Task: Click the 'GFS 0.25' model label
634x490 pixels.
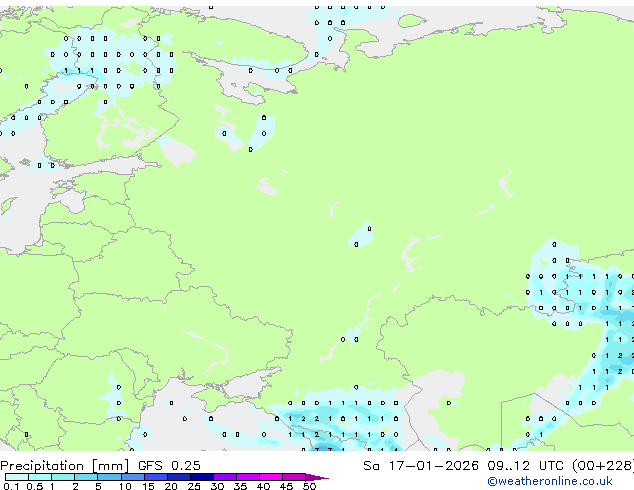Action: (x=169, y=466)
